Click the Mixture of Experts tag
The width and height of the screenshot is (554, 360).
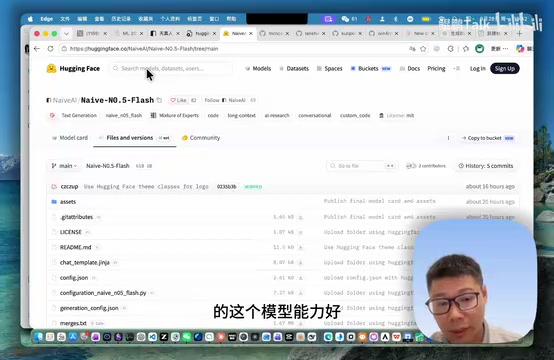175,116
